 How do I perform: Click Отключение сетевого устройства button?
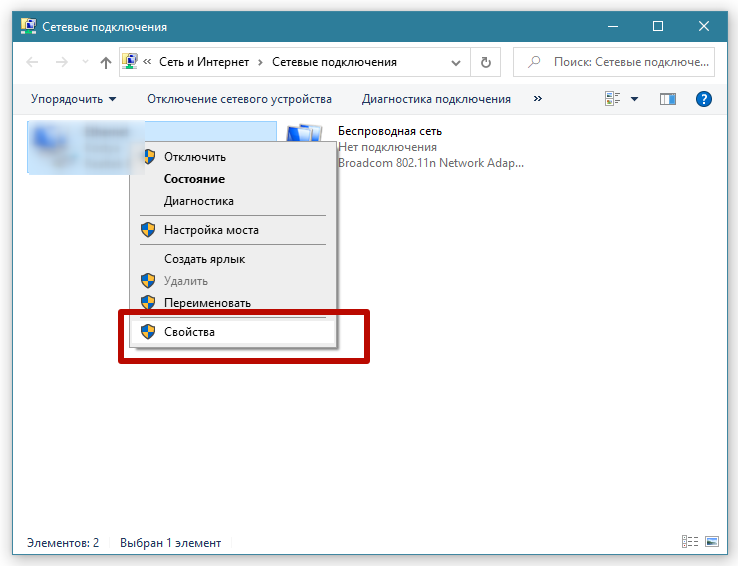[x=239, y=99]
